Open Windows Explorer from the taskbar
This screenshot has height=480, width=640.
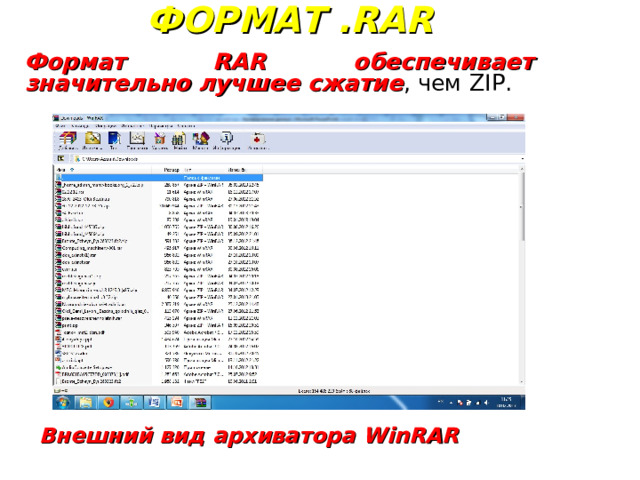pyautogui.click(x=85, y=402)
